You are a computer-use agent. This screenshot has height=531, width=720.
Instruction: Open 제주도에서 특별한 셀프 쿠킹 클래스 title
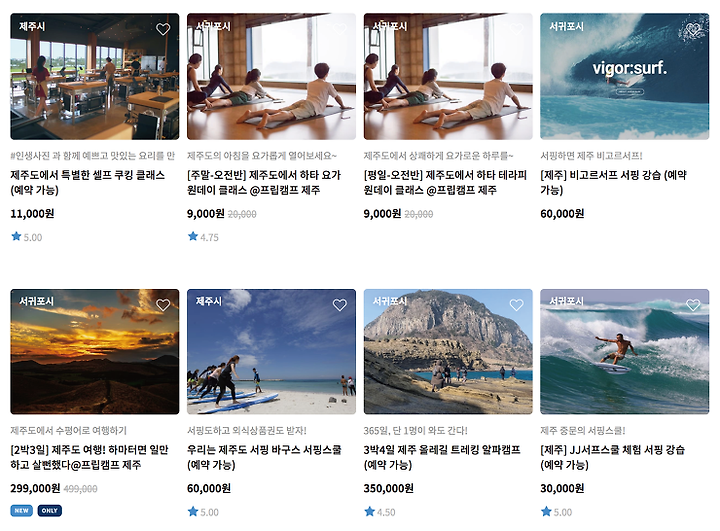tap(87, 182)
